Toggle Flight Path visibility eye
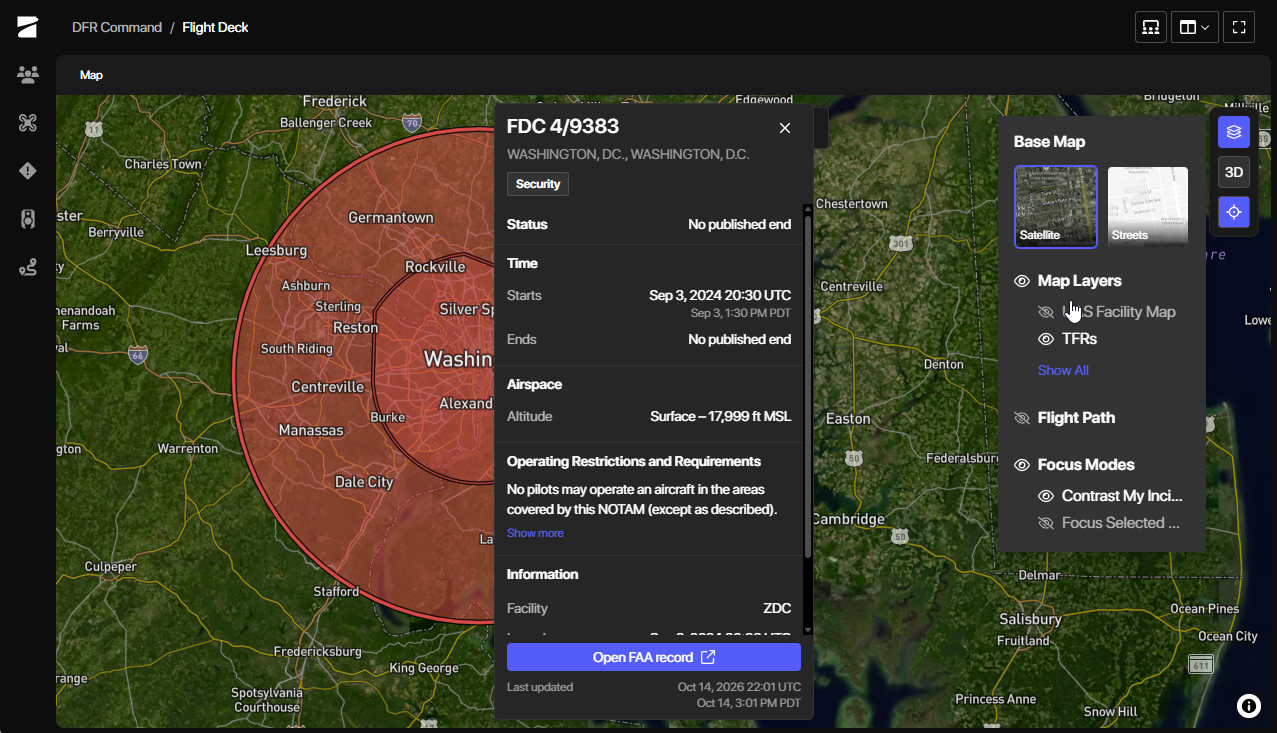The width and height of the screenshot is (1277, 733). click(x=1022, y=418)
